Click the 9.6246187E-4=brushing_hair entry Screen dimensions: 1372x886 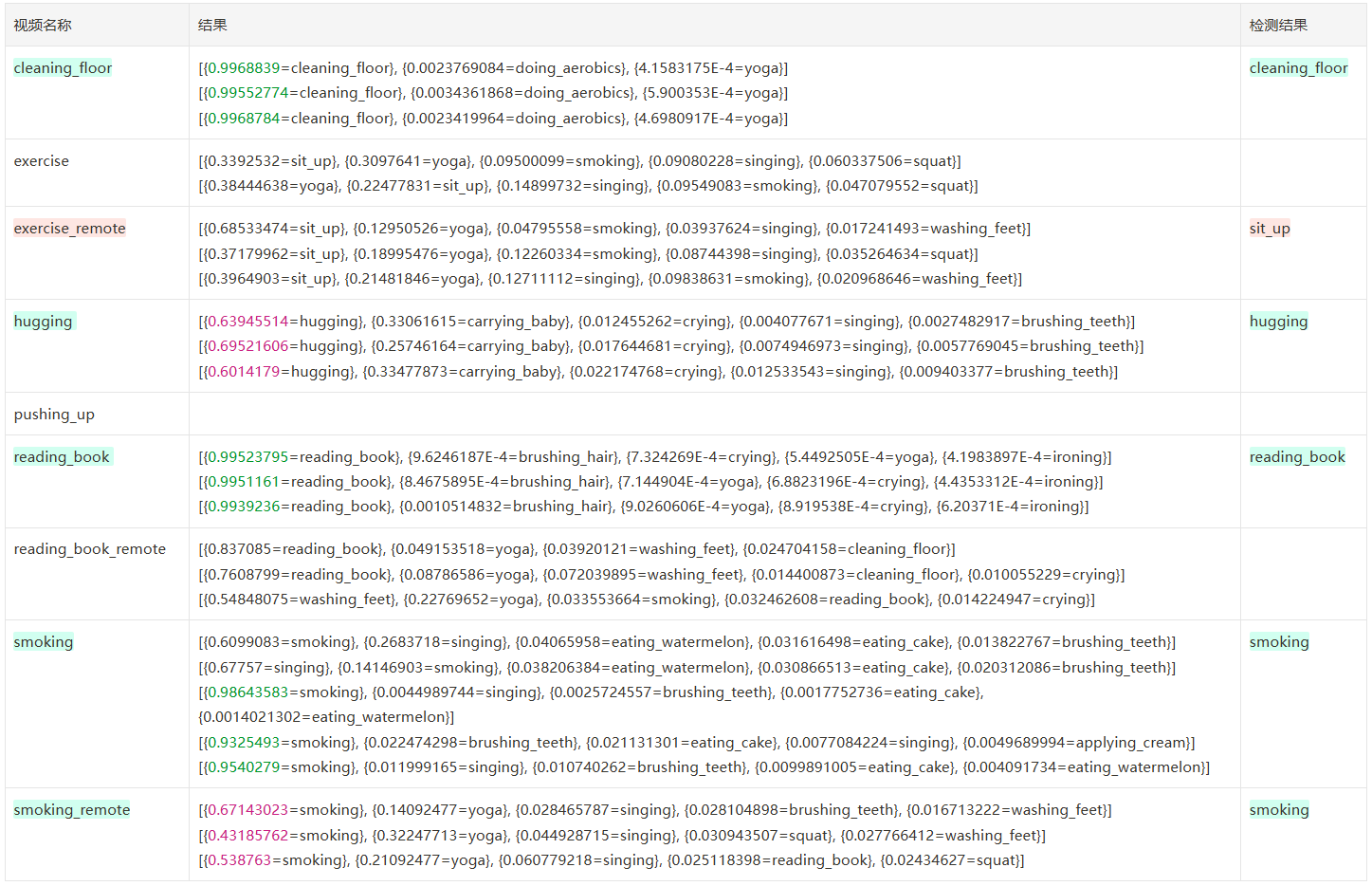tap(515, 457)
